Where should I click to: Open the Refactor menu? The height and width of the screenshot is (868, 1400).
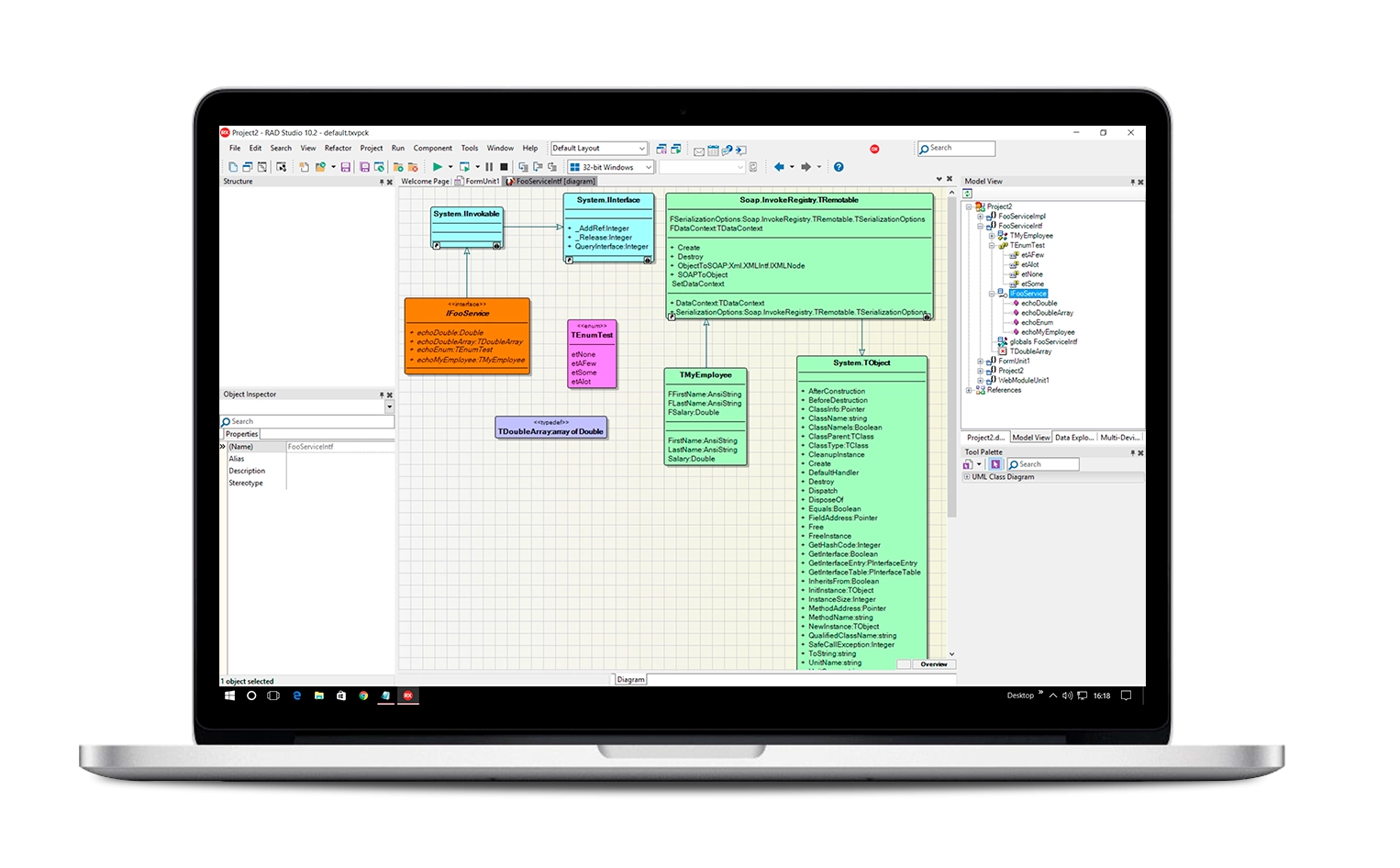coord(338,148)
